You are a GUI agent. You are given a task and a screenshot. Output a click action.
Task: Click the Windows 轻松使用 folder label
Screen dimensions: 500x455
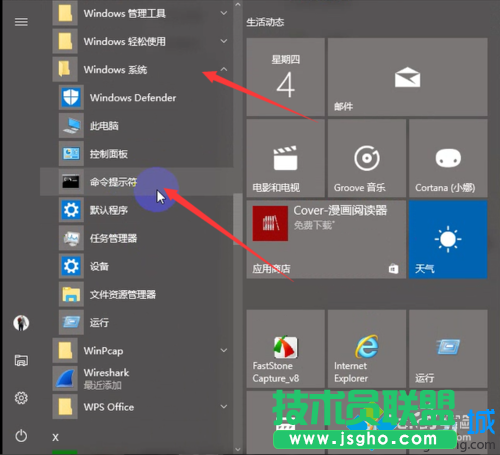pyautogui.click(x=125, y=41)
